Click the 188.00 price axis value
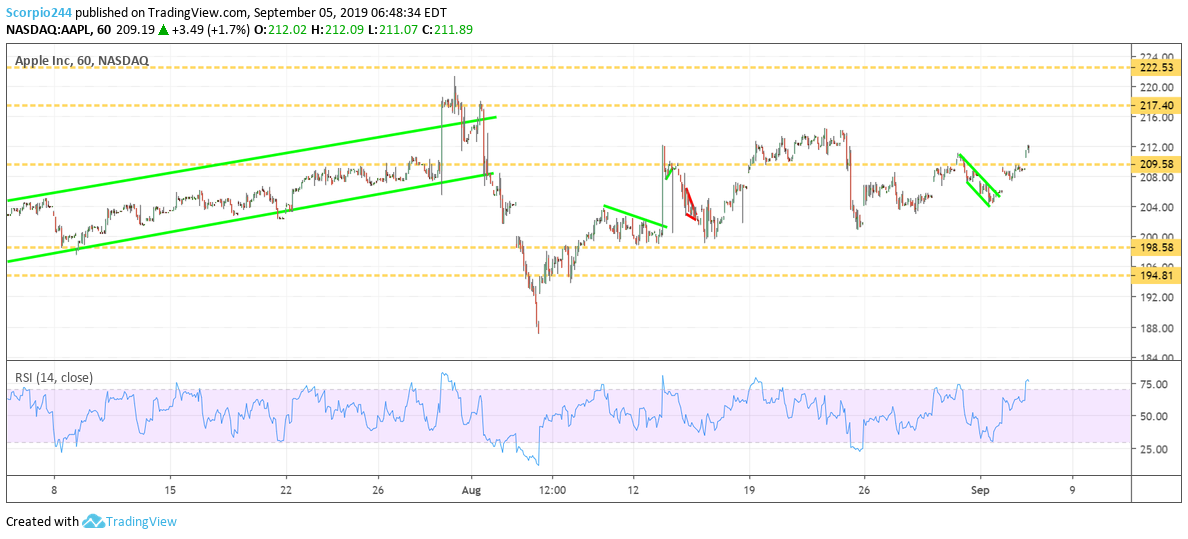 click(1158, 328)
